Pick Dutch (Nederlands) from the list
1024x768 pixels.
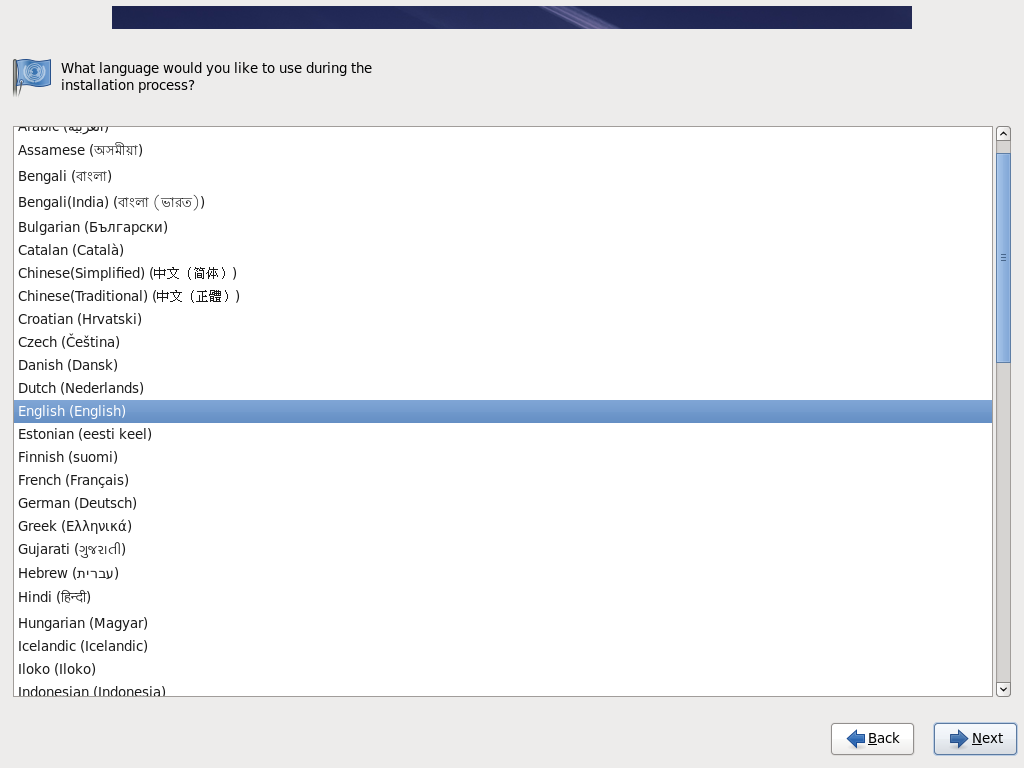click(x=503, y=388)
